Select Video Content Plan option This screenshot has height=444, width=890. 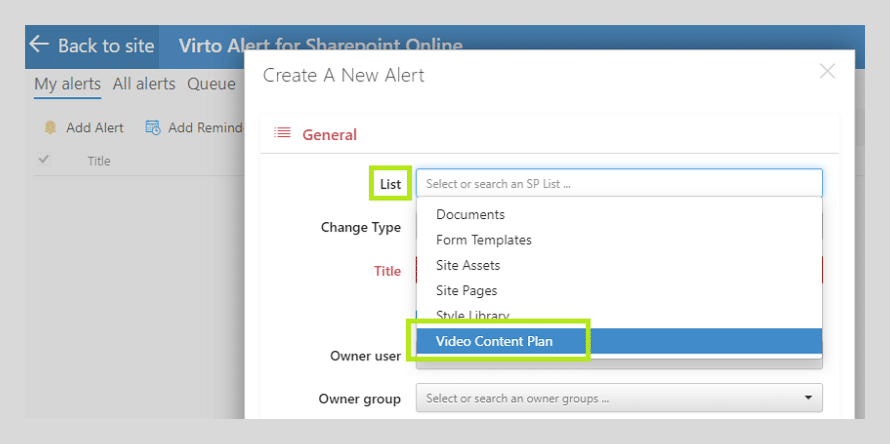pyautogui.click(x=619, y=341)
